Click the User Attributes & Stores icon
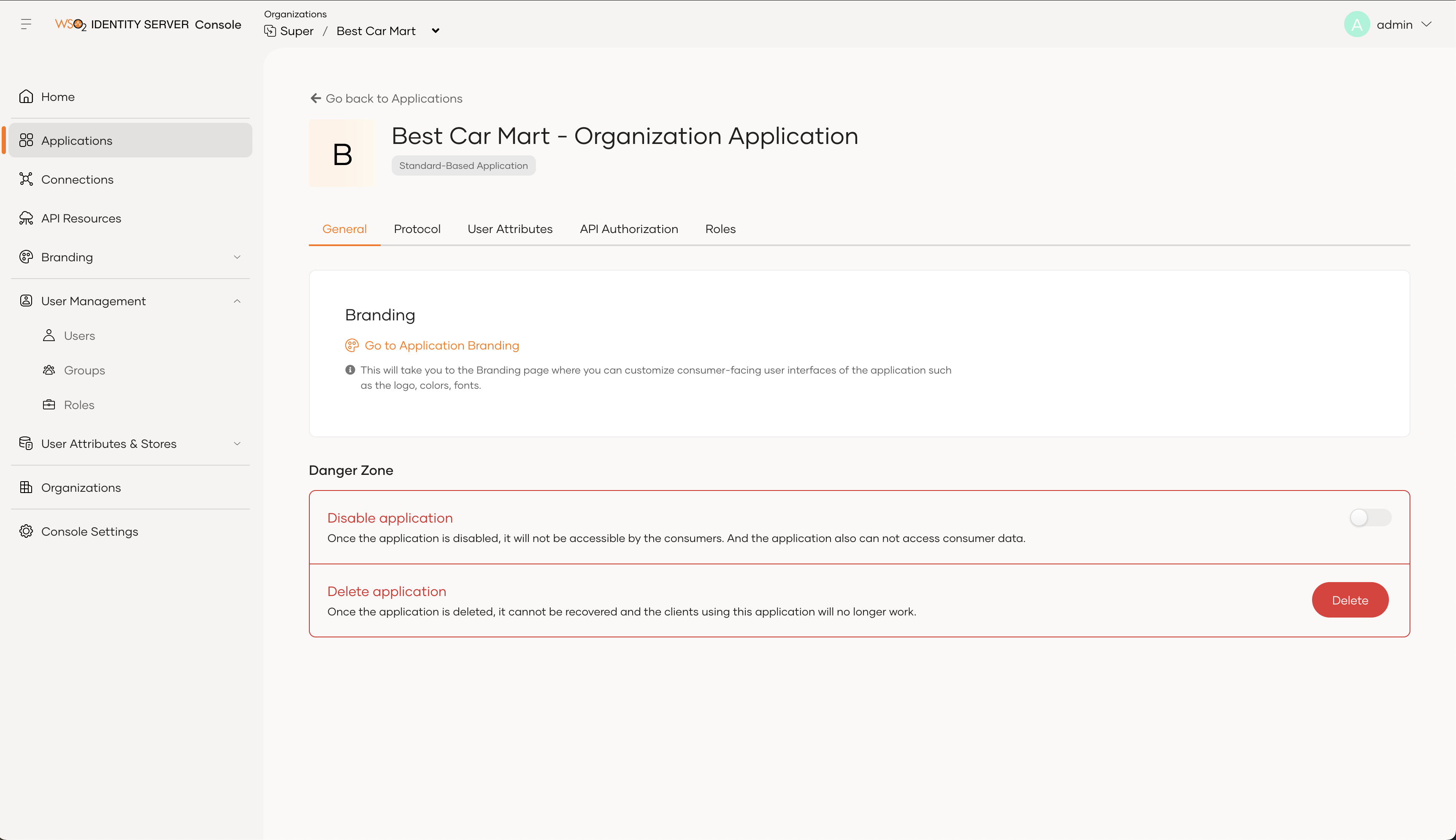The image size is (1456, 840). 26,443
